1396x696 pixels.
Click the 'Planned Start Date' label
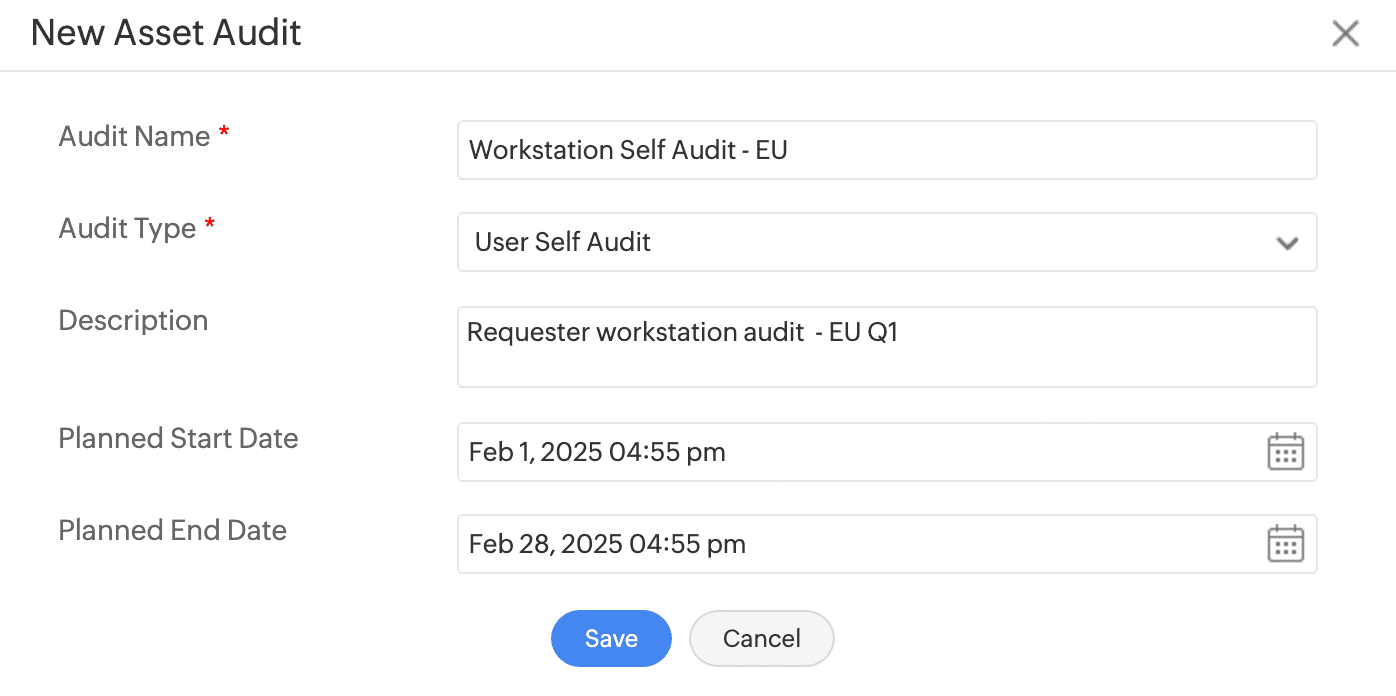point(178,438)
